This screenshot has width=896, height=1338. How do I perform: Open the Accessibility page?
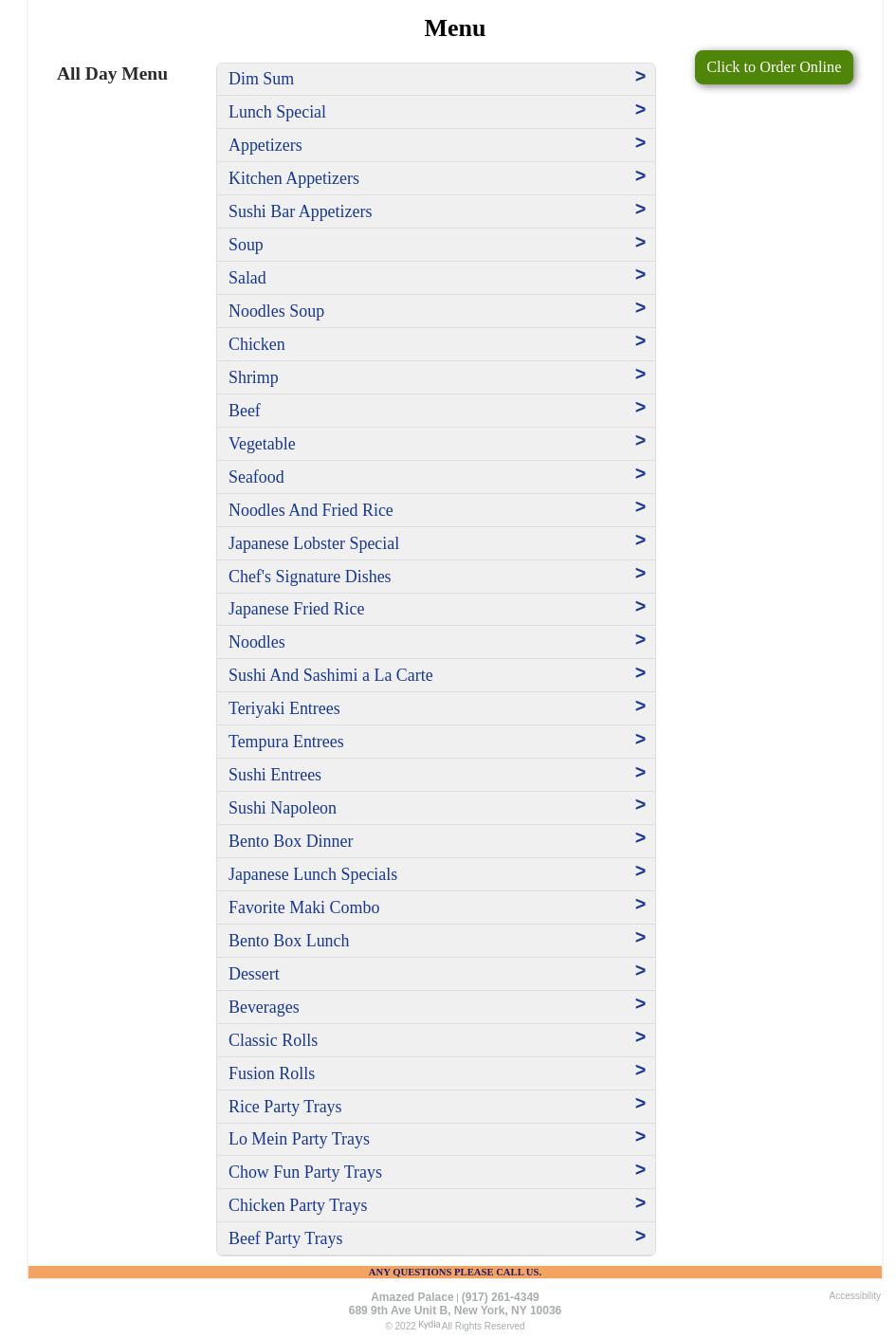pos(854,1295)
